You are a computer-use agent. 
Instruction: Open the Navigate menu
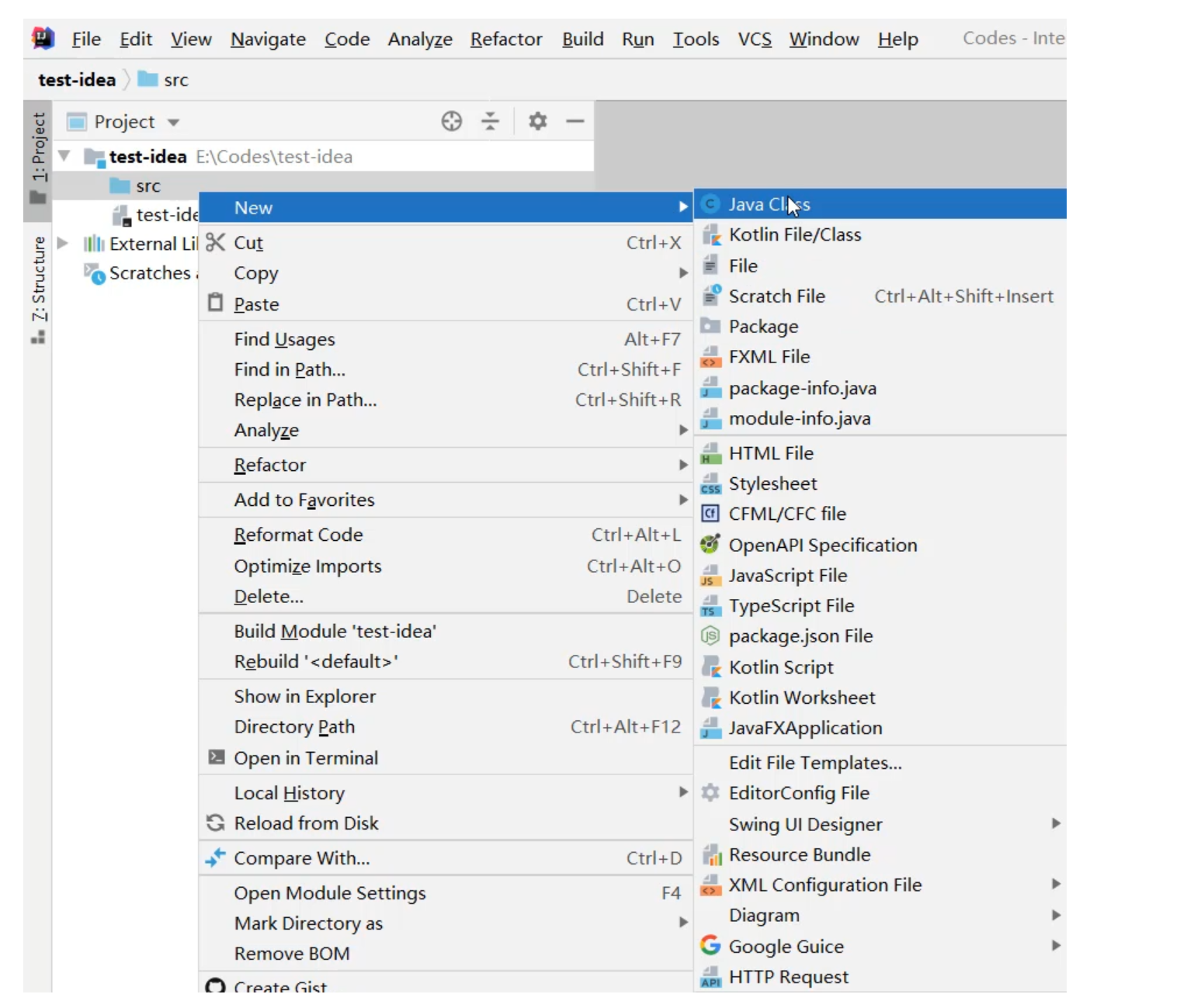(x=268, y=39)
